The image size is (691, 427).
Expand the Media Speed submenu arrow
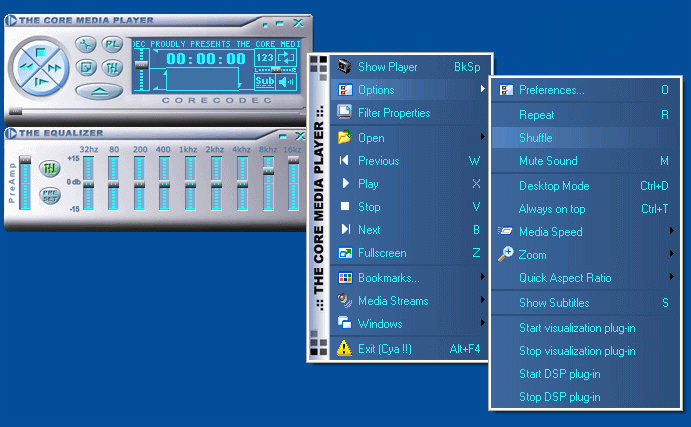click(672, 230)
